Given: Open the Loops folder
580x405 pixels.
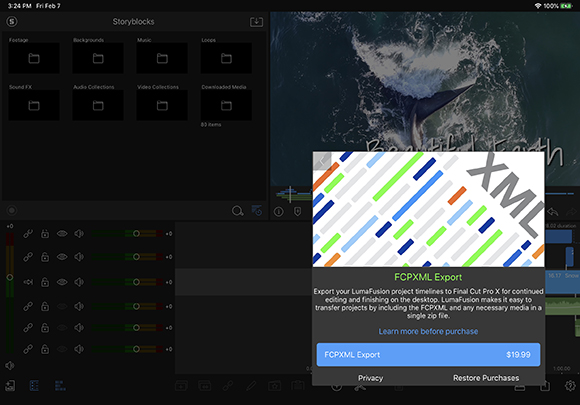Looking at the screenshot, I should pos(226,58).
